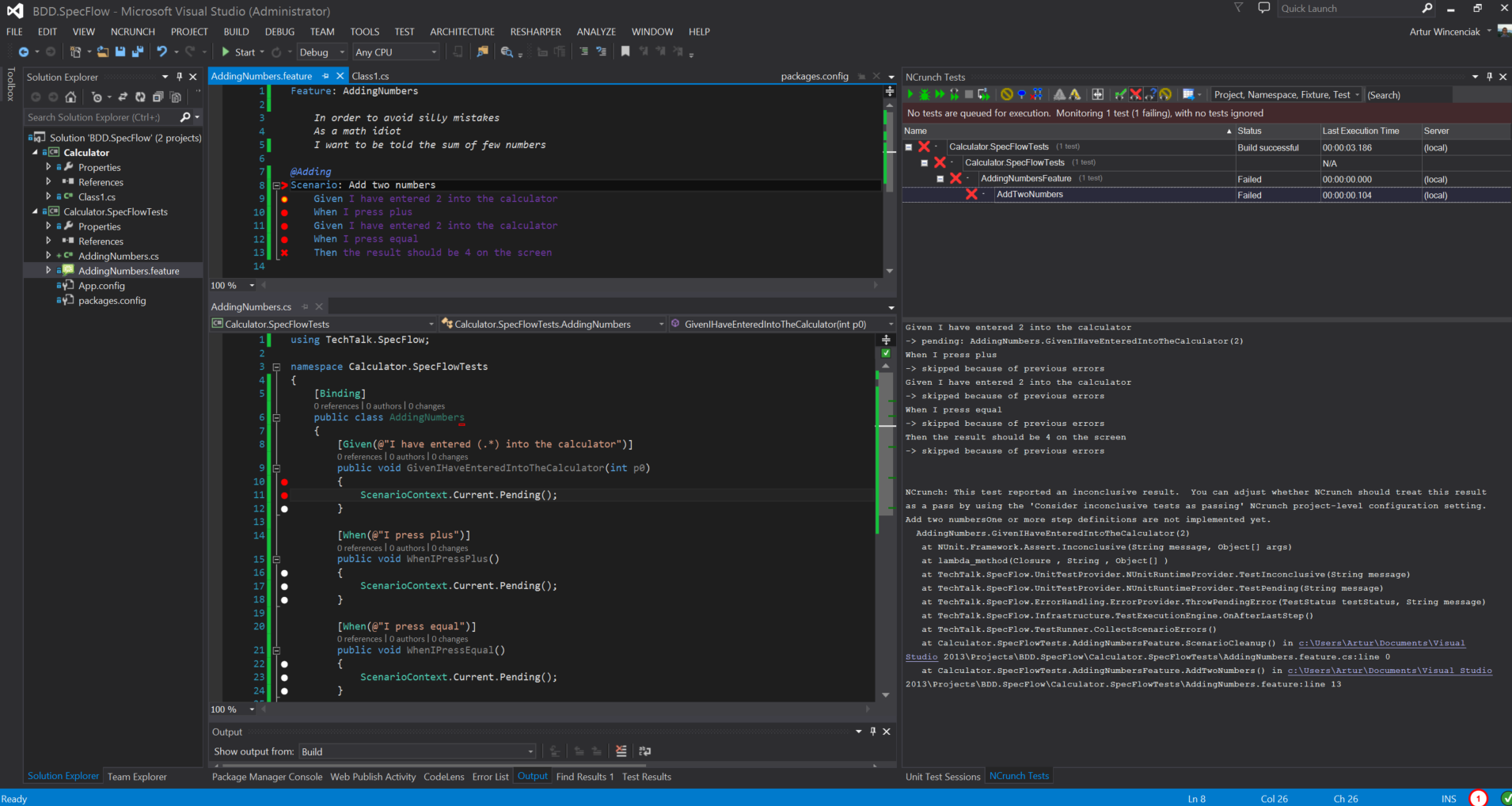This screenshot has height=806, width=1512.
Task: Open the NCRUNCH menu
Action: coord(132,32)
